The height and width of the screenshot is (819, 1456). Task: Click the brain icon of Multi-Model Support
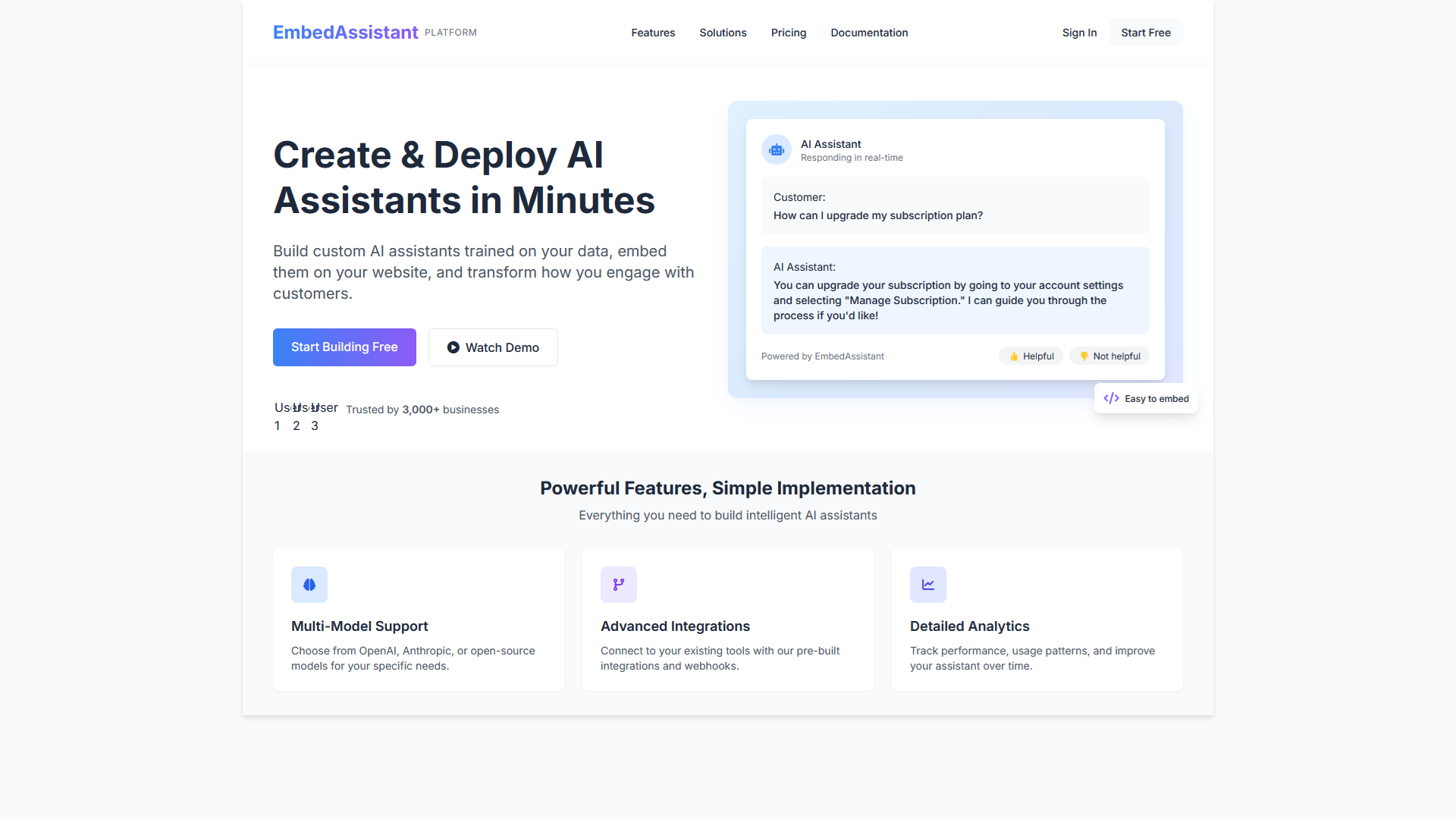tap(309, 585)
